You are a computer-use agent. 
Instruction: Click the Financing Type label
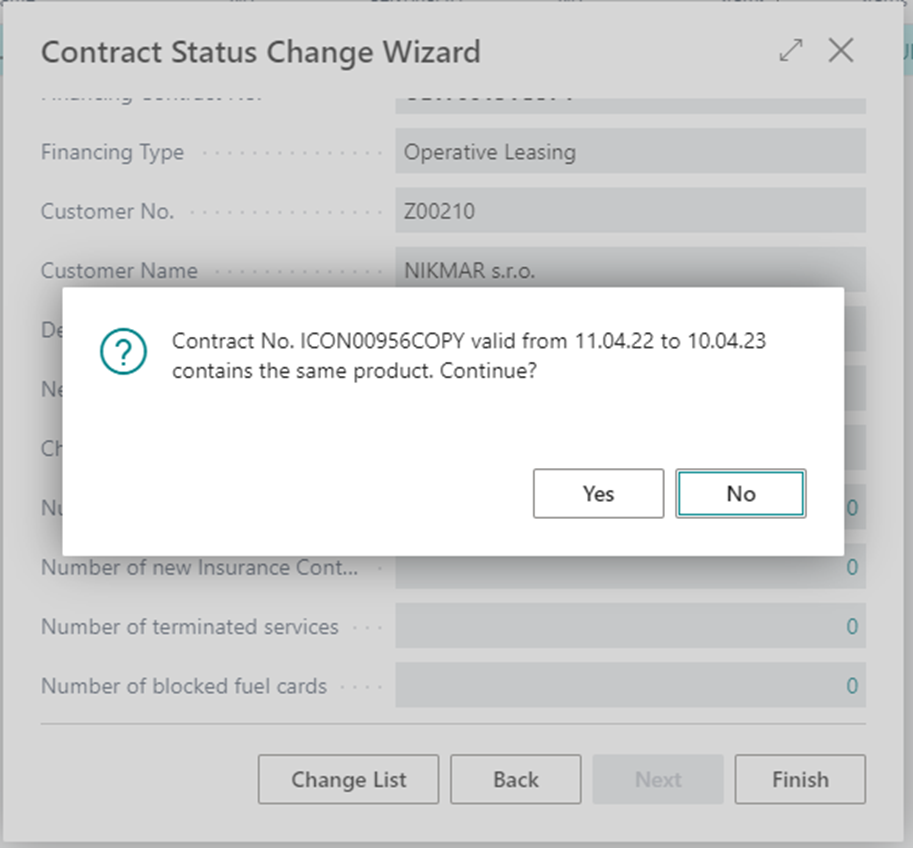(112, 152)
